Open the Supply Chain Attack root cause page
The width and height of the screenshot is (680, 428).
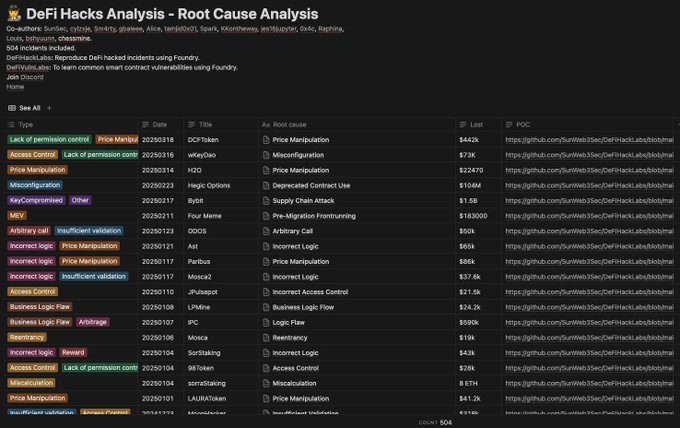[303, 201]
